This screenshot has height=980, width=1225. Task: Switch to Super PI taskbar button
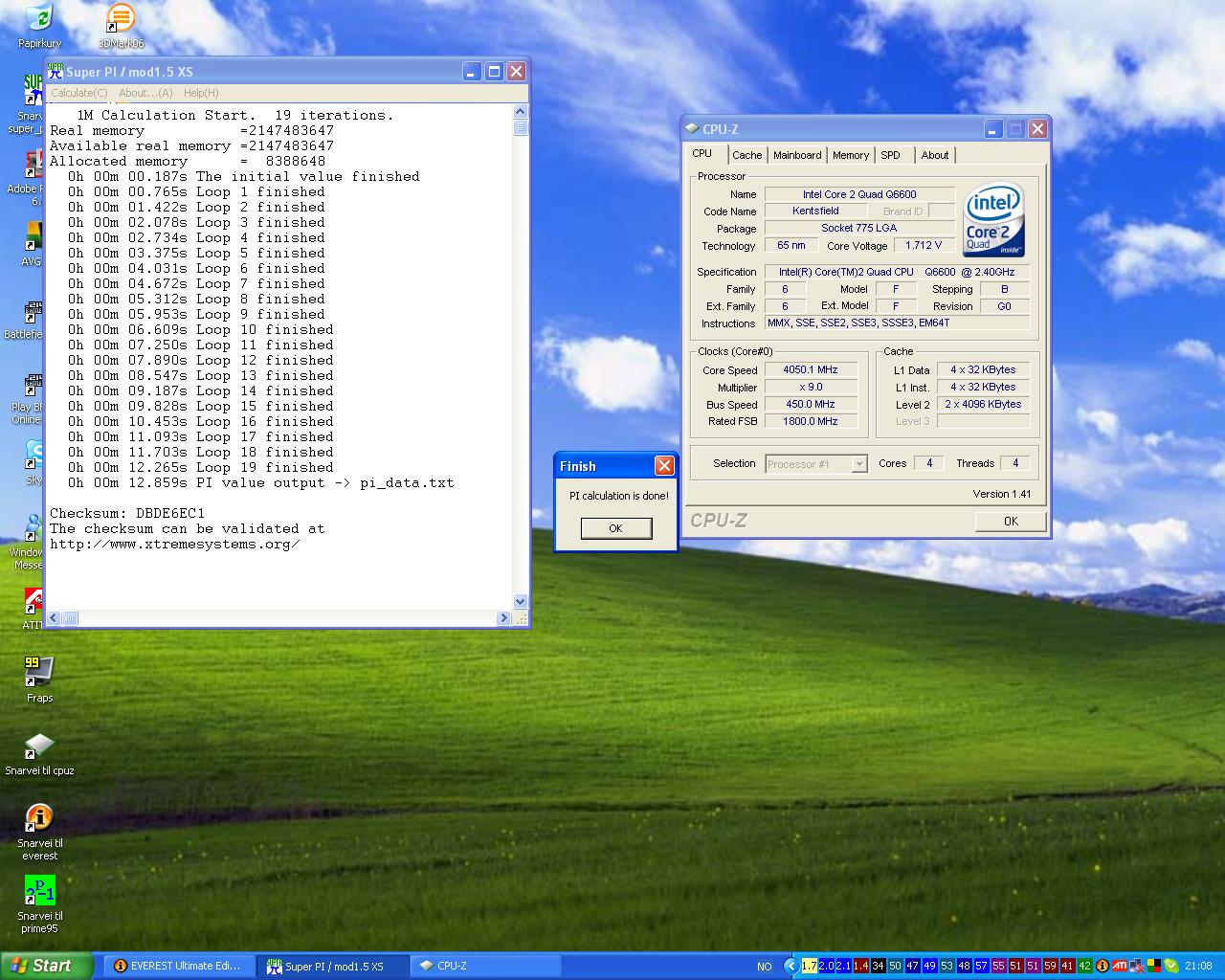(x=332, y=966)
